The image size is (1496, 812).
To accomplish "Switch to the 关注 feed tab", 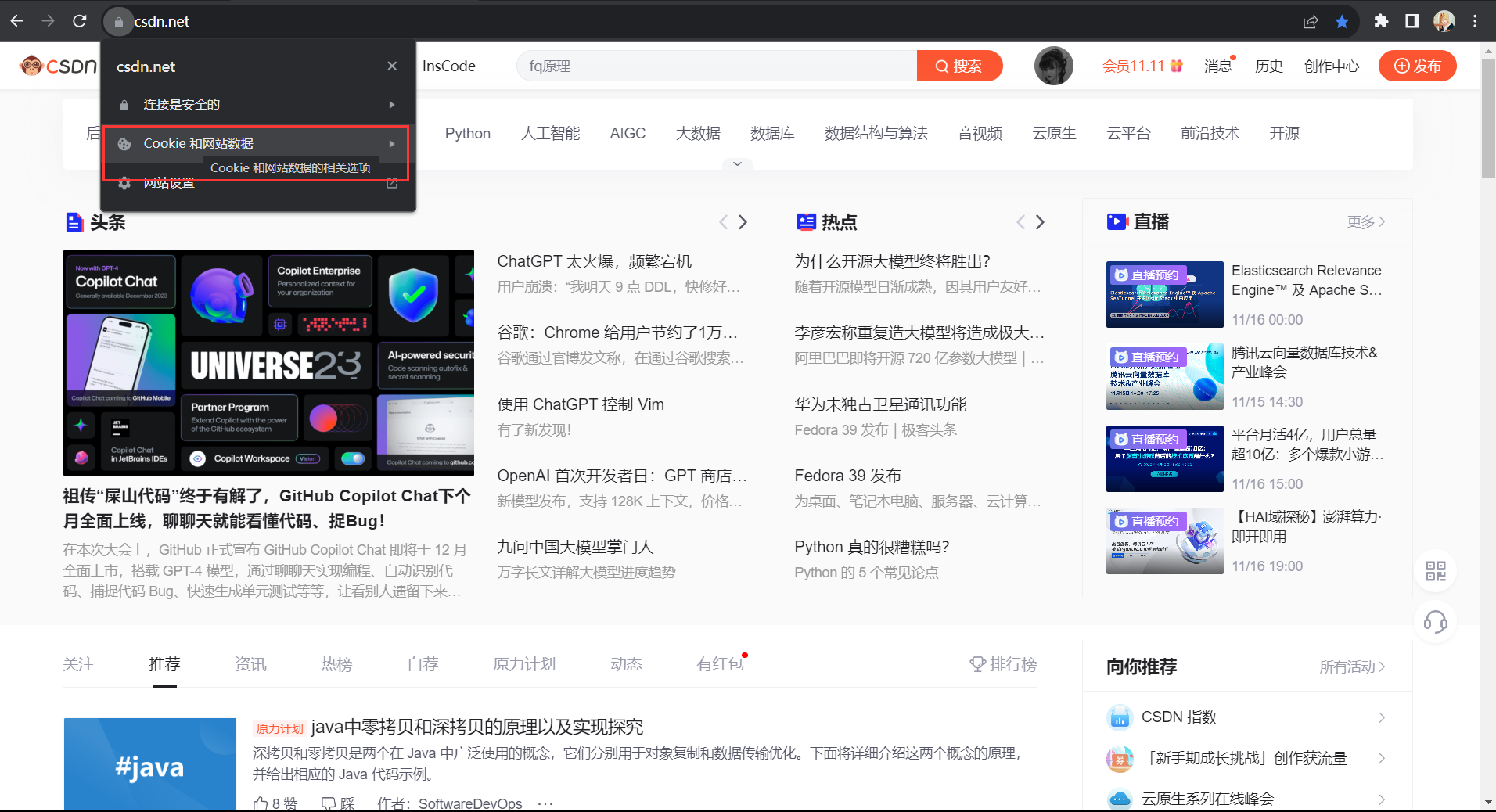I will point(78,664).
